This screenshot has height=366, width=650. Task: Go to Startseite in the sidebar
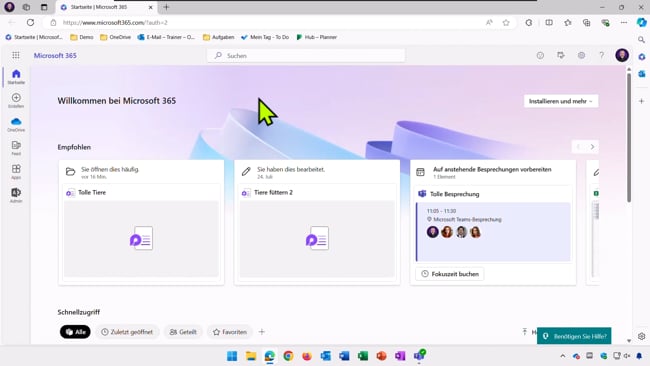point(16,77)
